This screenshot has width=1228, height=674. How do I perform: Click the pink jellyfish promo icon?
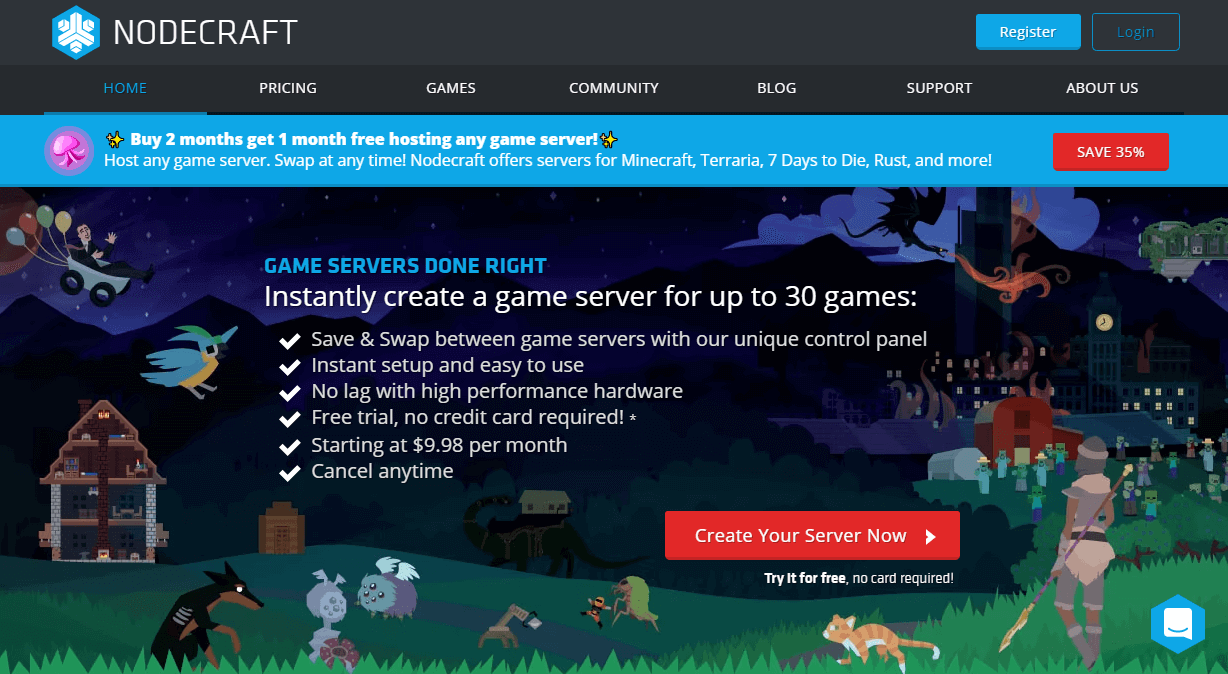tap(69, 150)
